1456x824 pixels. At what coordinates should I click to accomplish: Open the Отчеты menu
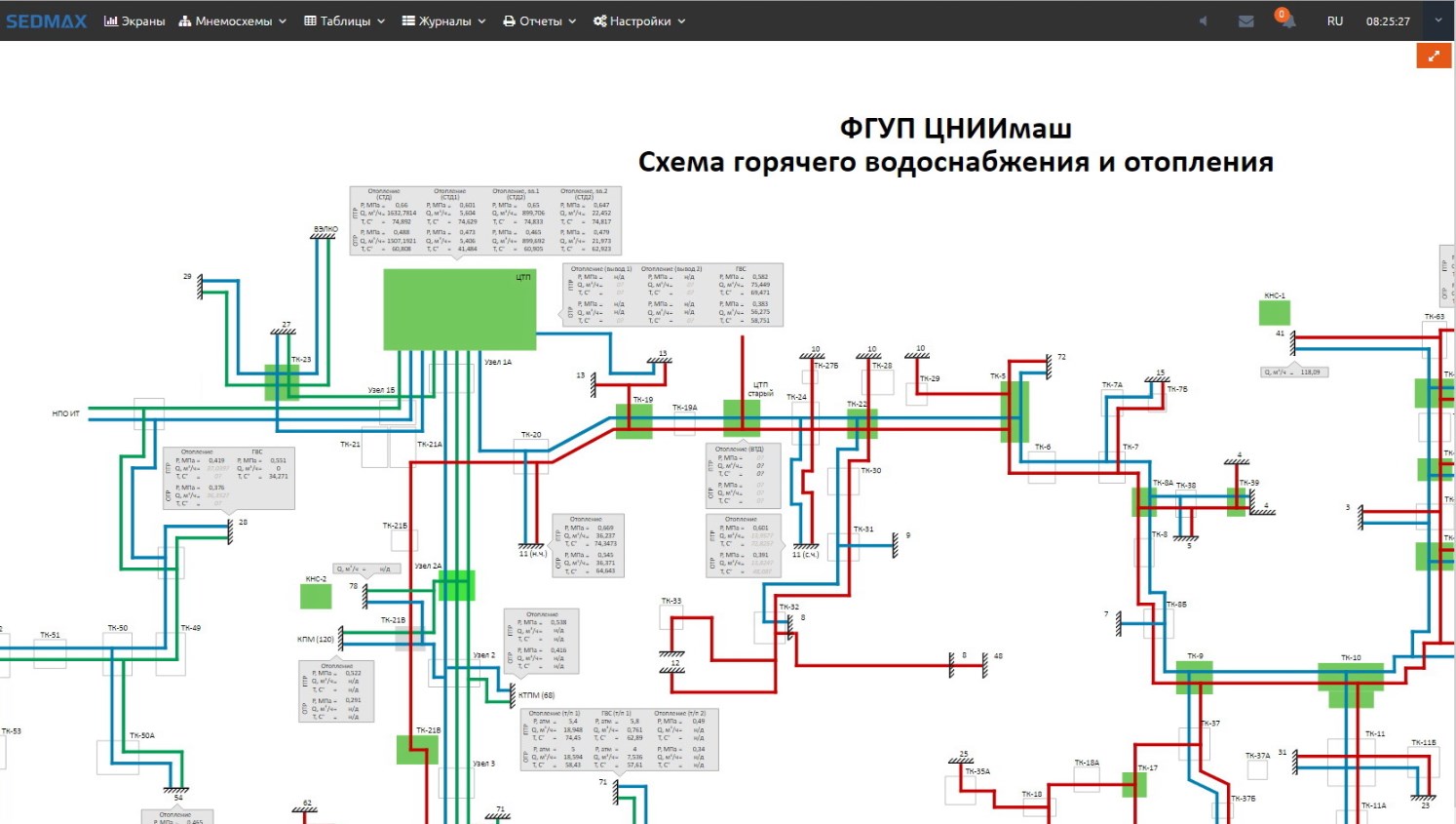[539, 20]
